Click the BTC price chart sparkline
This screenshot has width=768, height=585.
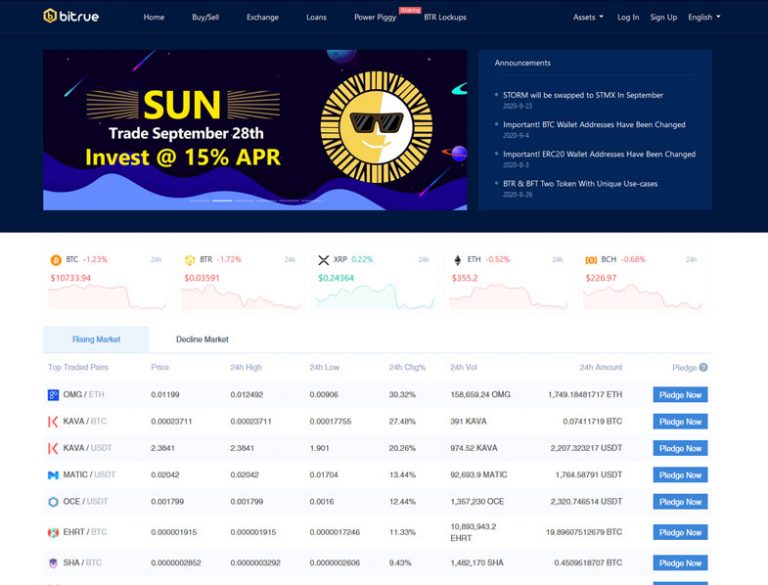pyautogui.click(x=107, y=297)
